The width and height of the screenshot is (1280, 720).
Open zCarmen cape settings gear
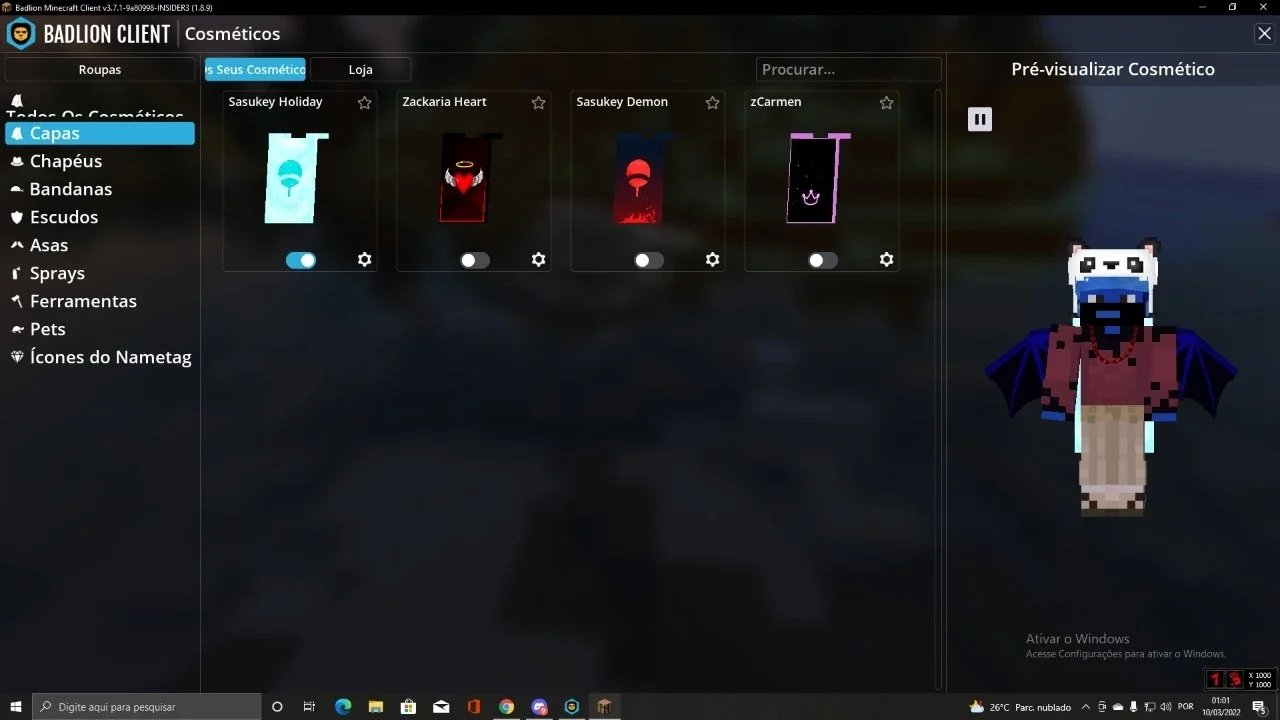(x=887, y=260)
